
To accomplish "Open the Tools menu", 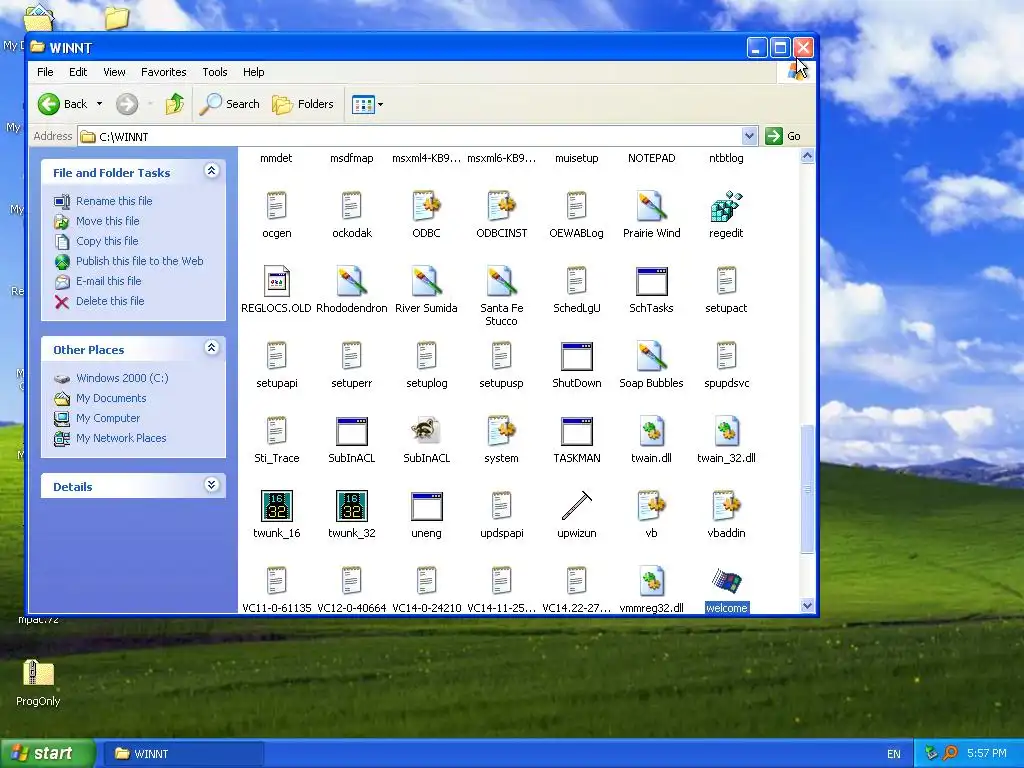I will (x=214, y=72).
